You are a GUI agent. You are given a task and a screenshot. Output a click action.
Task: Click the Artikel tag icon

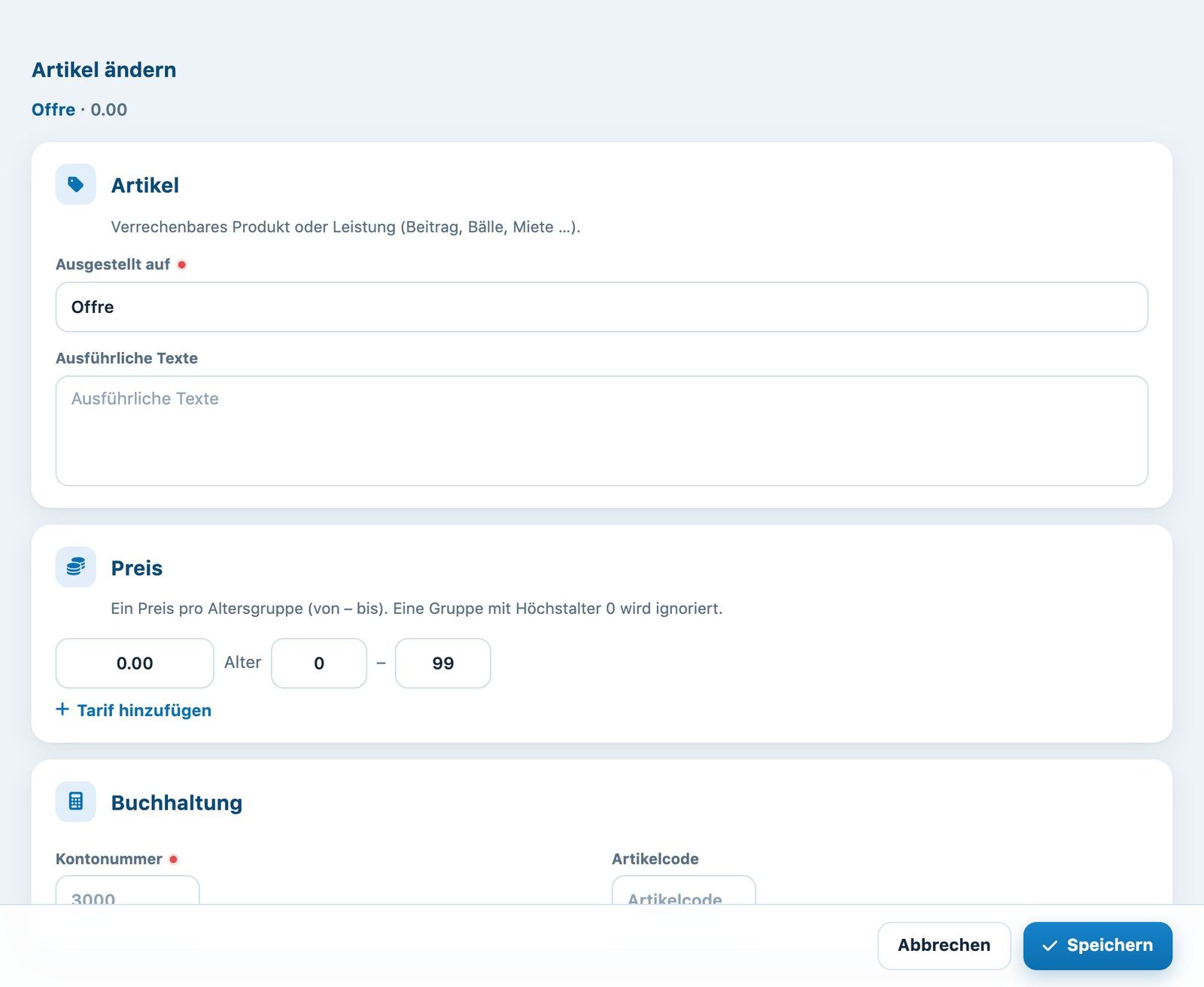point(76,184)
